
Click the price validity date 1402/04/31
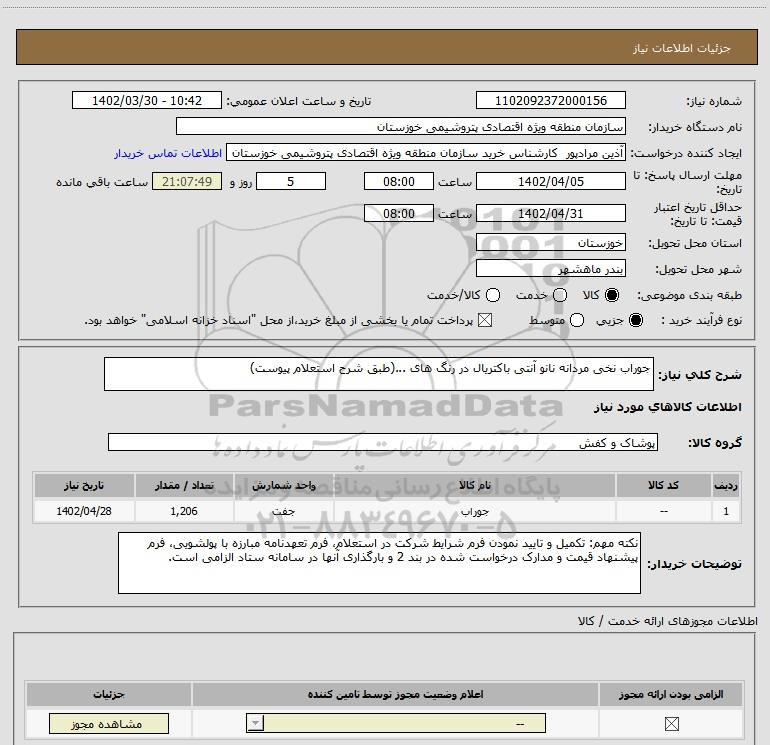[550, 214]
